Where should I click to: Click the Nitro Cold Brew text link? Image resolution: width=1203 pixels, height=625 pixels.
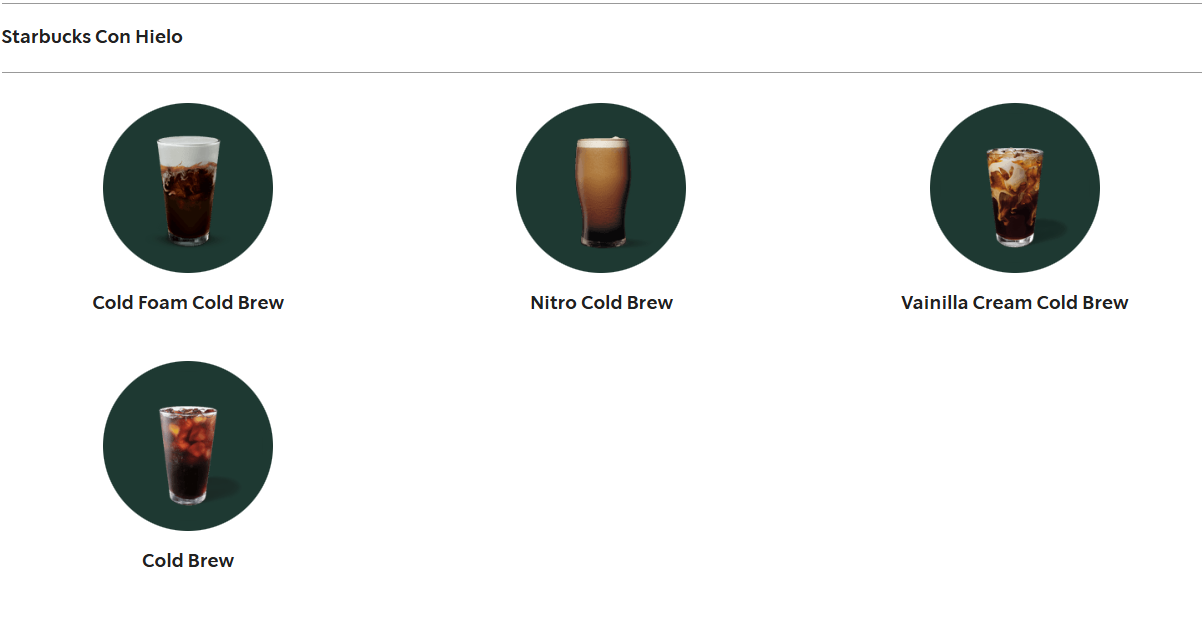point(601,303)
